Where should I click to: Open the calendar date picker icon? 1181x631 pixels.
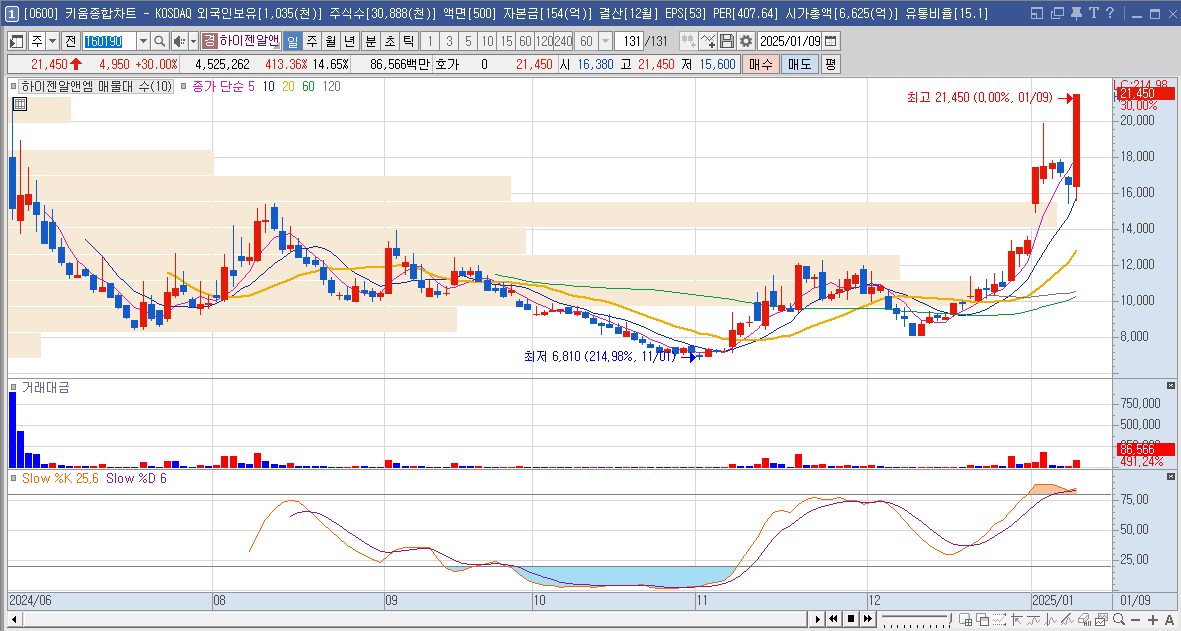point(830,41)
